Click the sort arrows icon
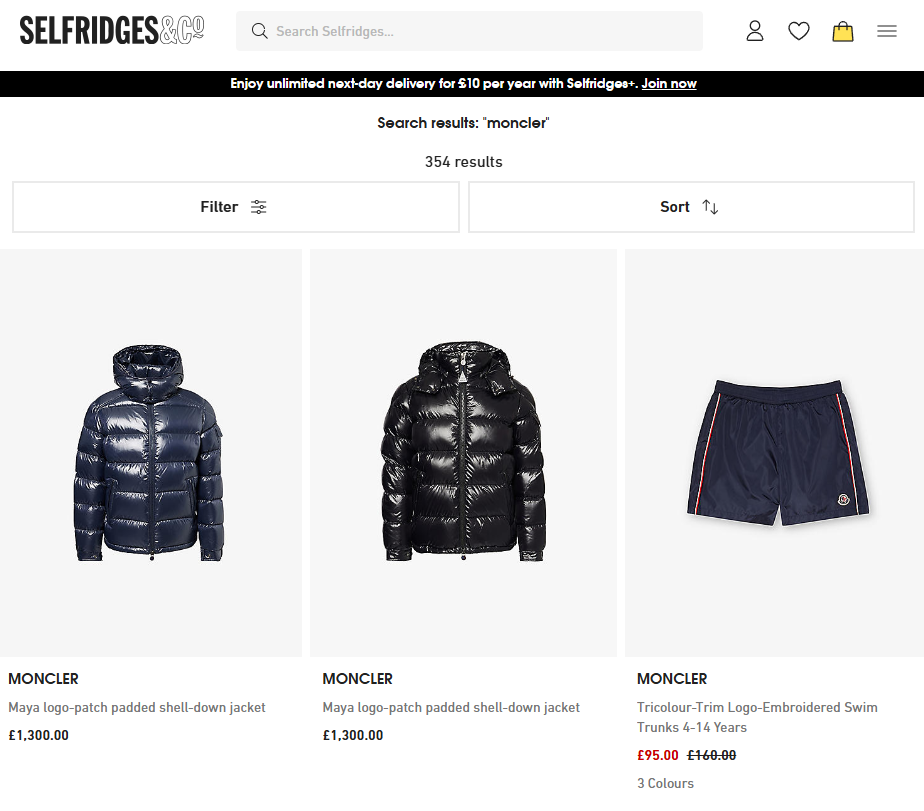 (x=710, y=207)
